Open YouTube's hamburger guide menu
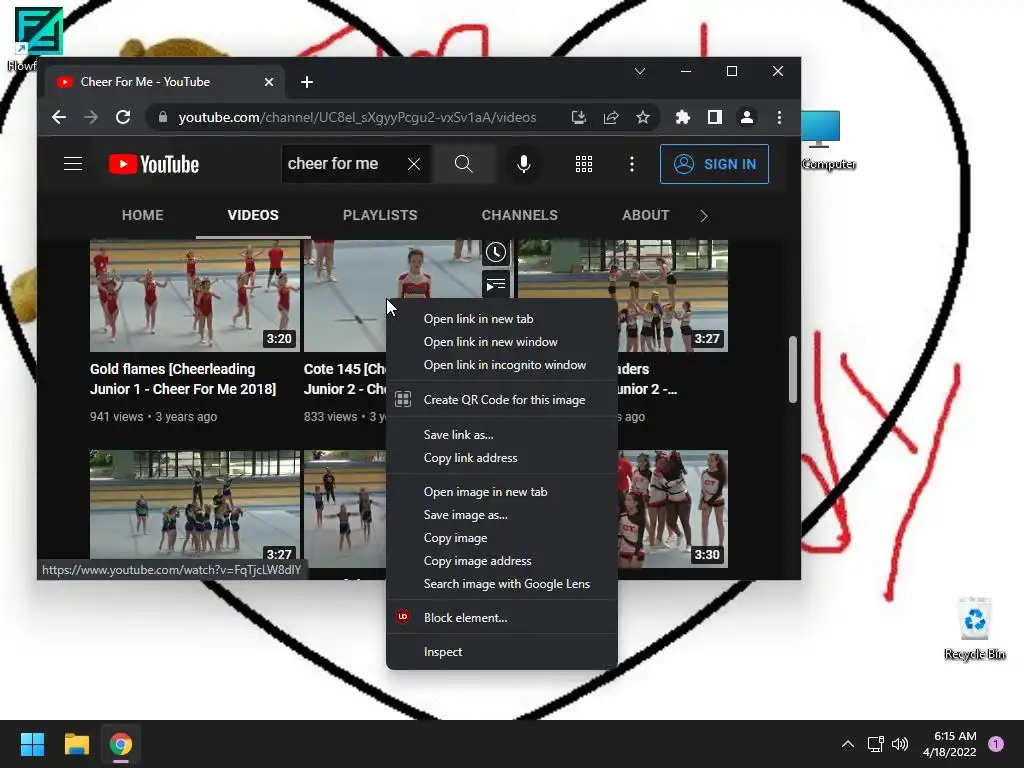The width and height of the screenshot is (1024, 768). pos(72,164)
